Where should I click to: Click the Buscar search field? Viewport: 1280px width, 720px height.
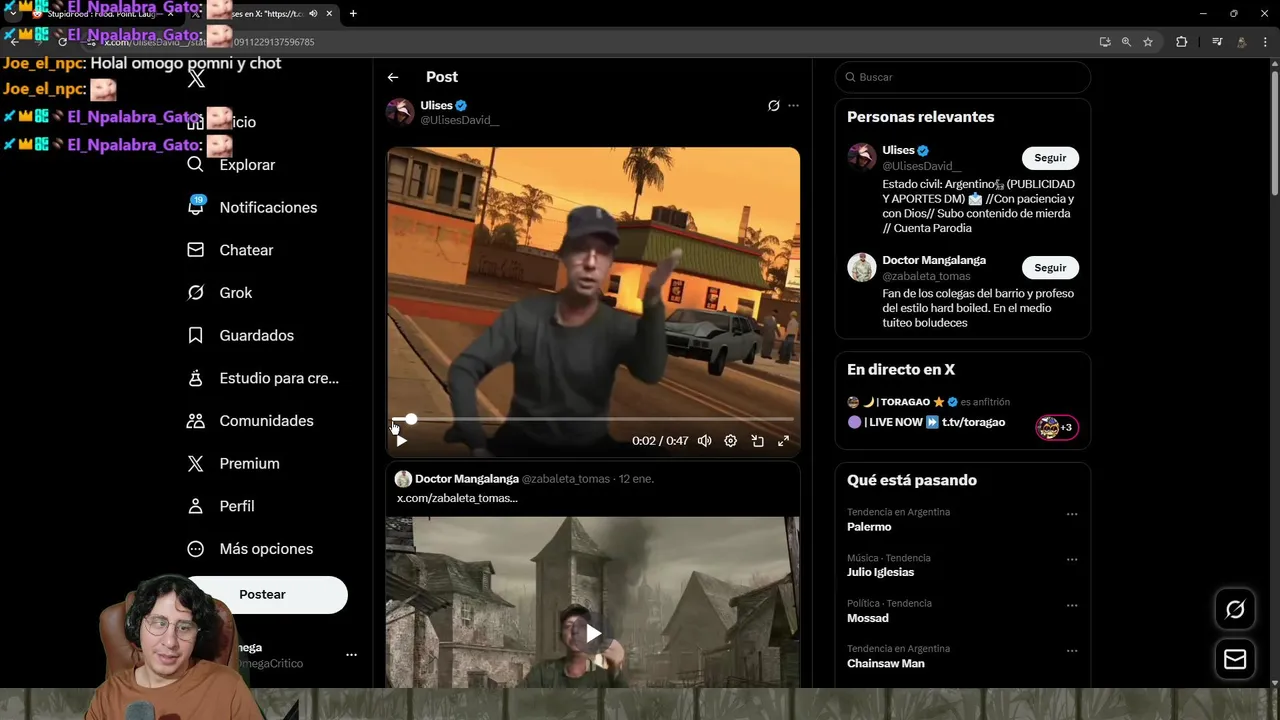point(962,77)
